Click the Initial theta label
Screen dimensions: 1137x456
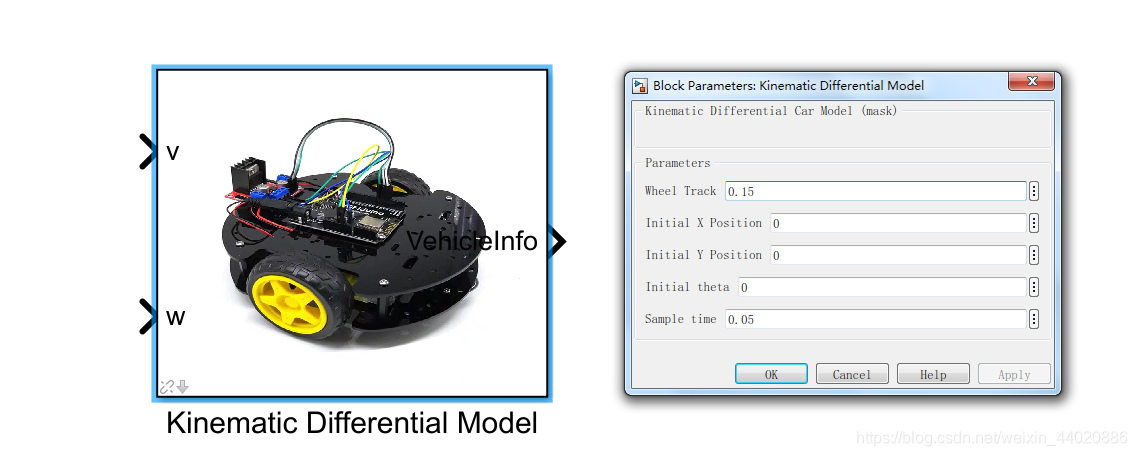(687, 287)
